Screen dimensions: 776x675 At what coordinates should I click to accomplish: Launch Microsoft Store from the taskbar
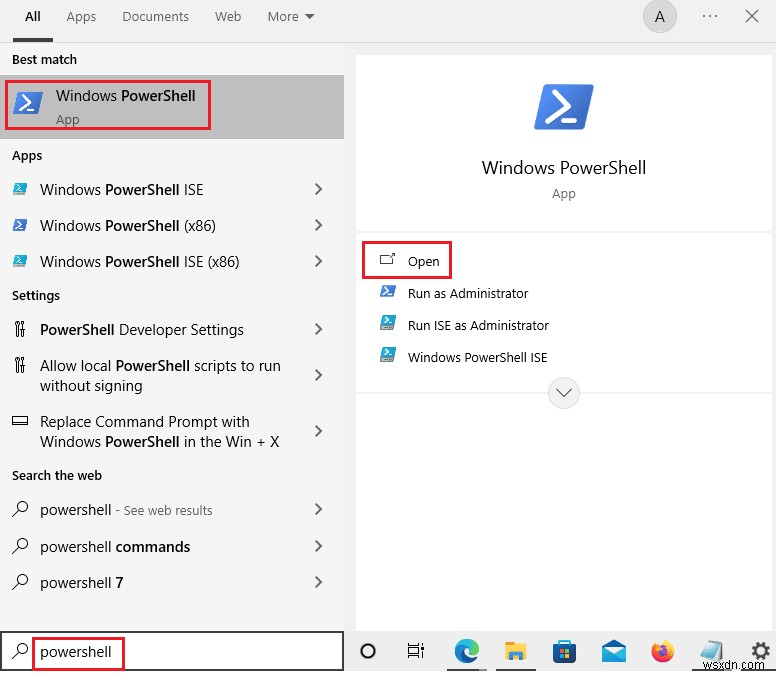pyautogui.click(x=564, y=652)
